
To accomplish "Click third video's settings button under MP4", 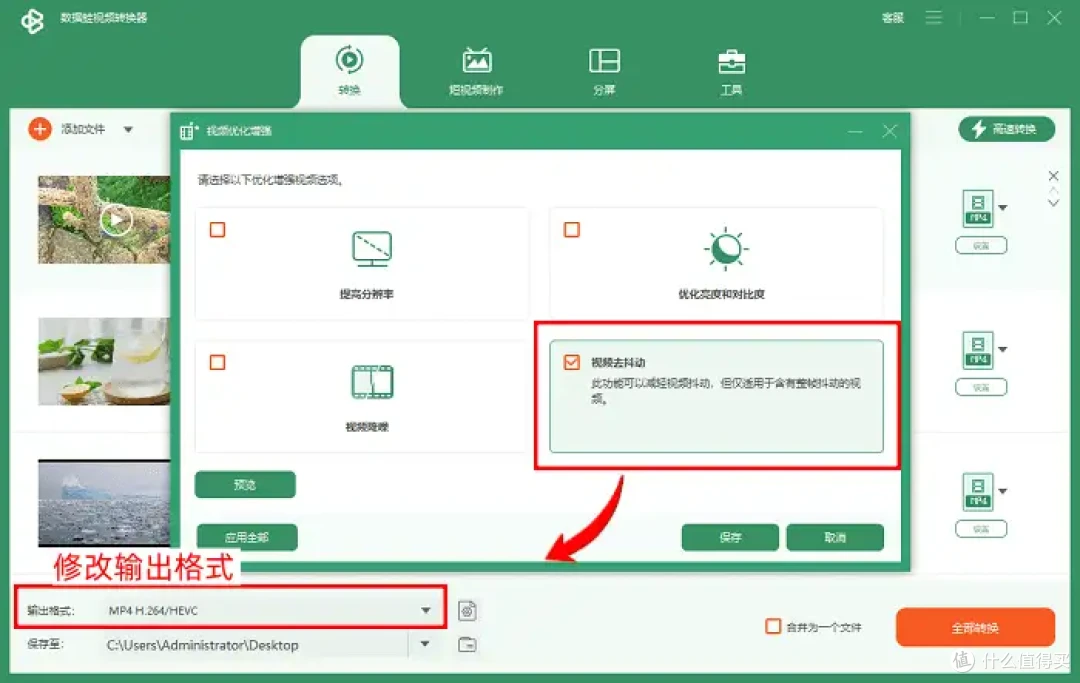I will tap(981, 529).
